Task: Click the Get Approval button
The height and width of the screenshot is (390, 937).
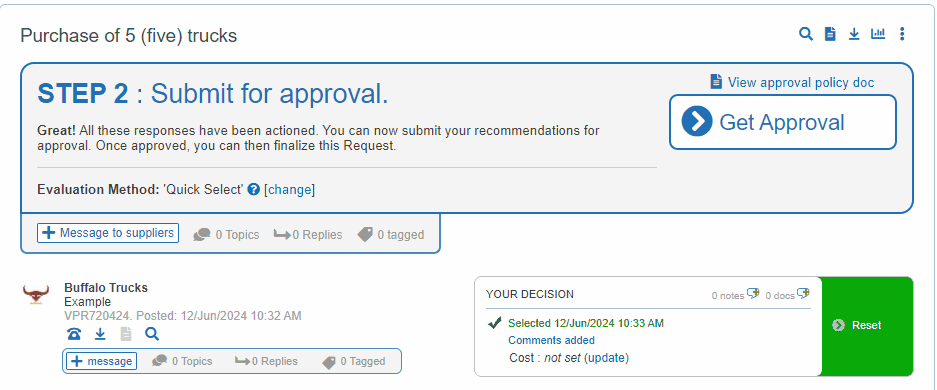Action: click(x=783, y=122)
